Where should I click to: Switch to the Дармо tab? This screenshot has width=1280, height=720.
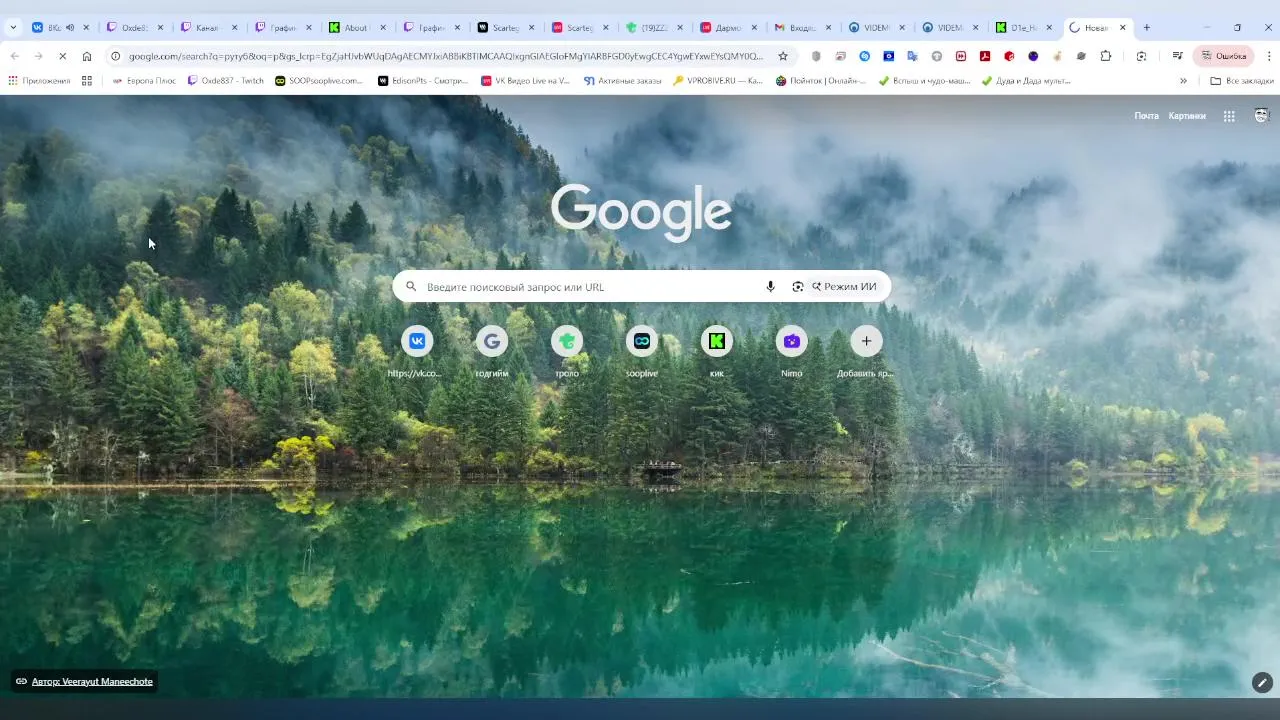point(728,28)
